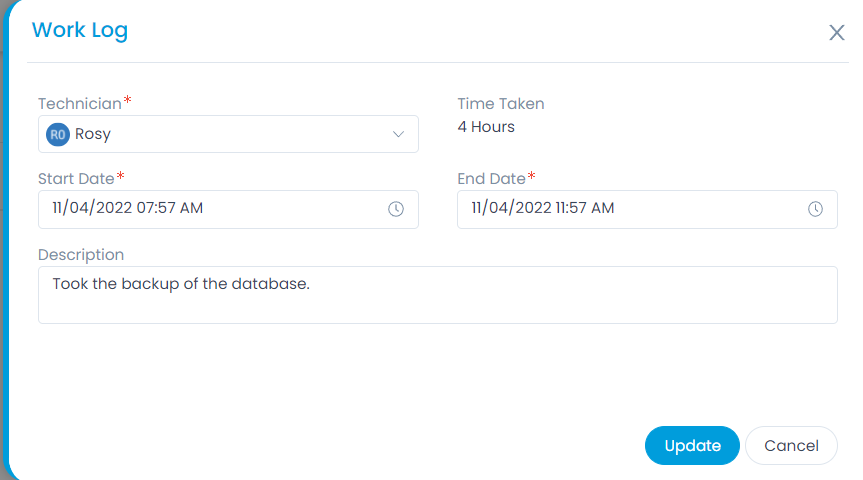Click the End Date label
This screenshot has height=480, width=863.
tap(491, 179)
